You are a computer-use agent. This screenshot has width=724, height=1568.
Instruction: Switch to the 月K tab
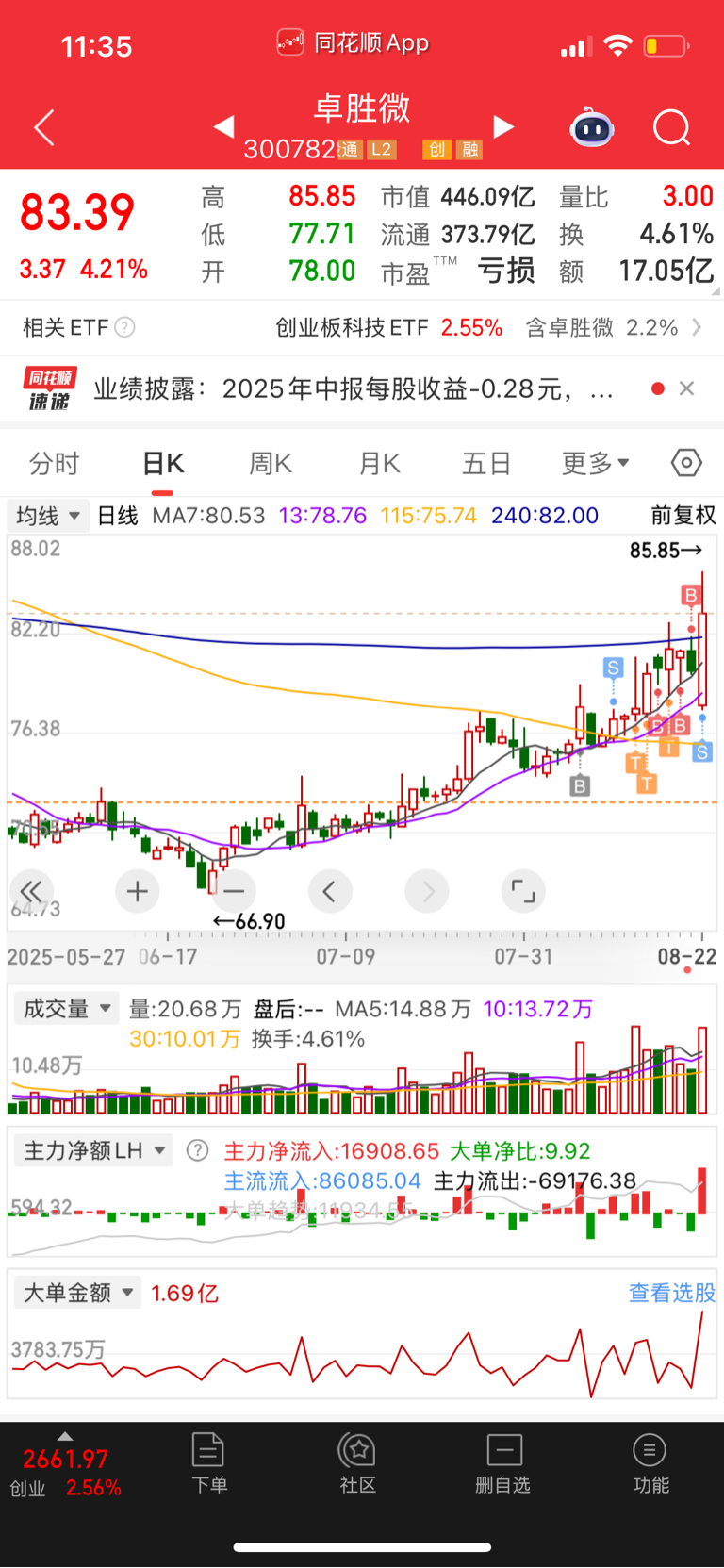pyautogui.click(x=380, y=464)
